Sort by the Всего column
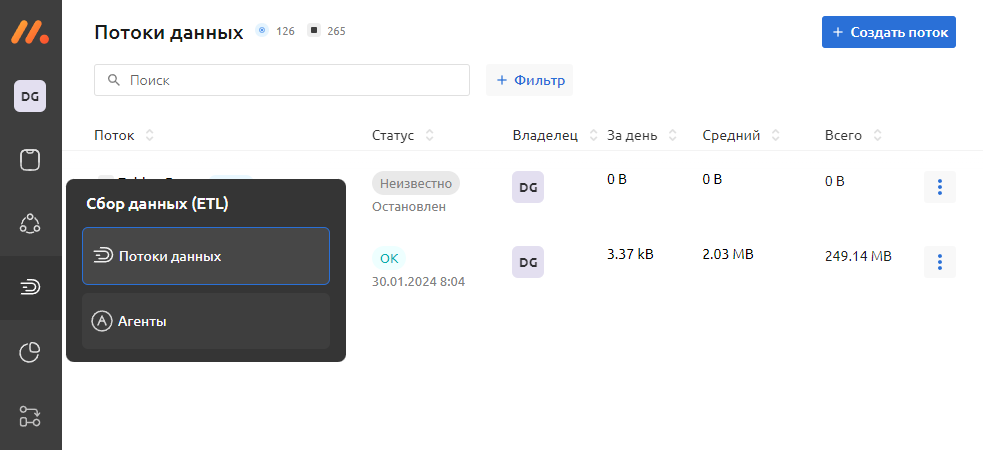The image size is (983, 450). point(877,135)
